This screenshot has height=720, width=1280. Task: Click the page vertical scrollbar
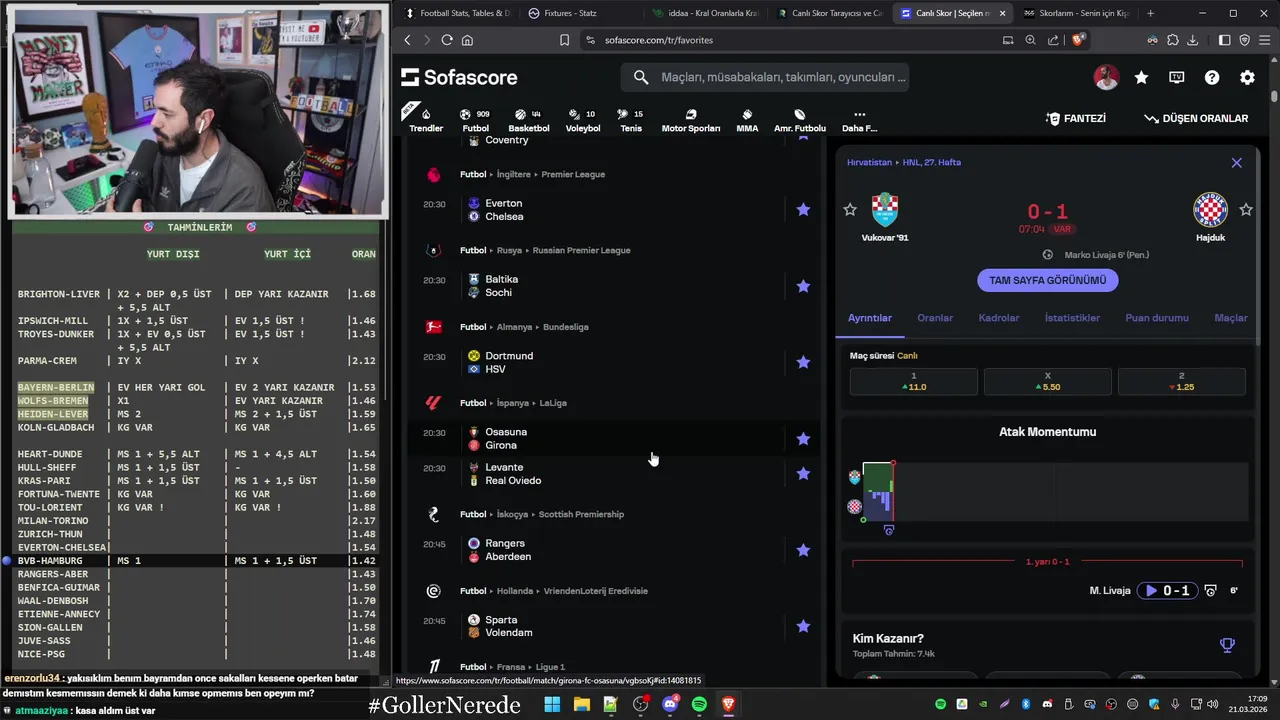coord(1274,96)
